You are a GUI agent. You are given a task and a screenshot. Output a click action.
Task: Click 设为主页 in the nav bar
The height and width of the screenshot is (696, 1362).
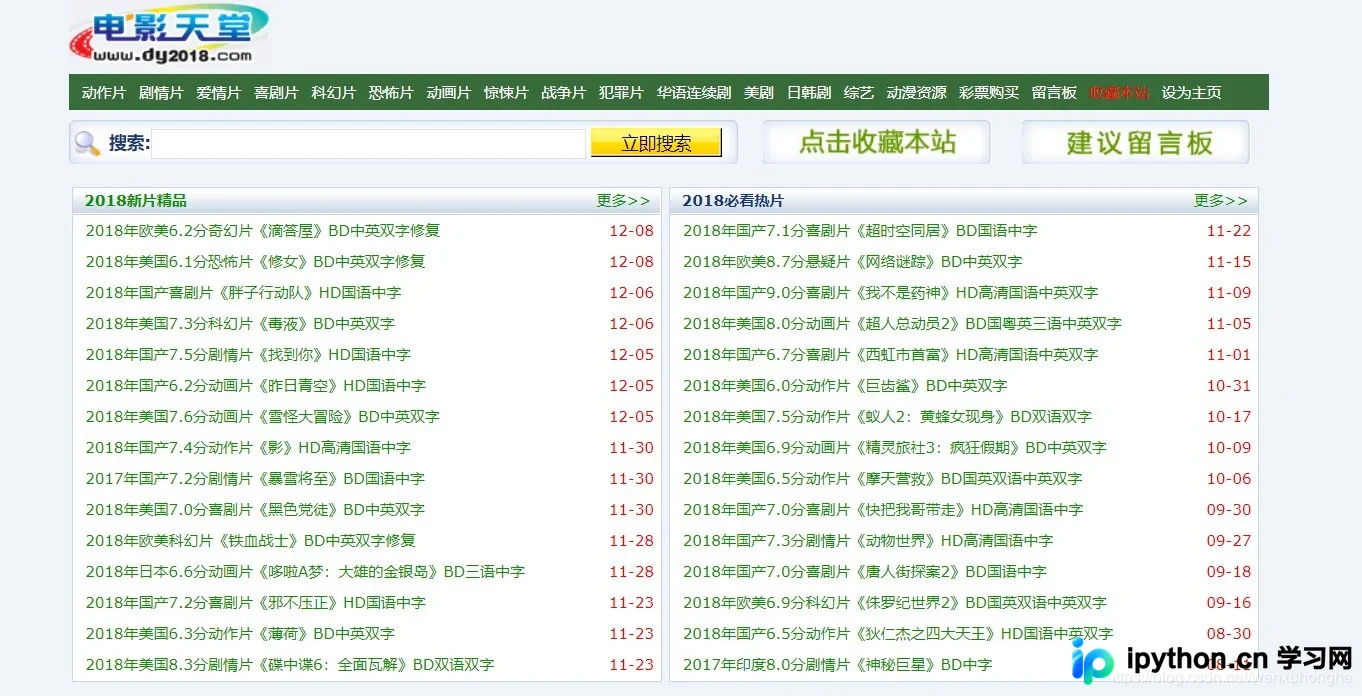coord(1191,93)
